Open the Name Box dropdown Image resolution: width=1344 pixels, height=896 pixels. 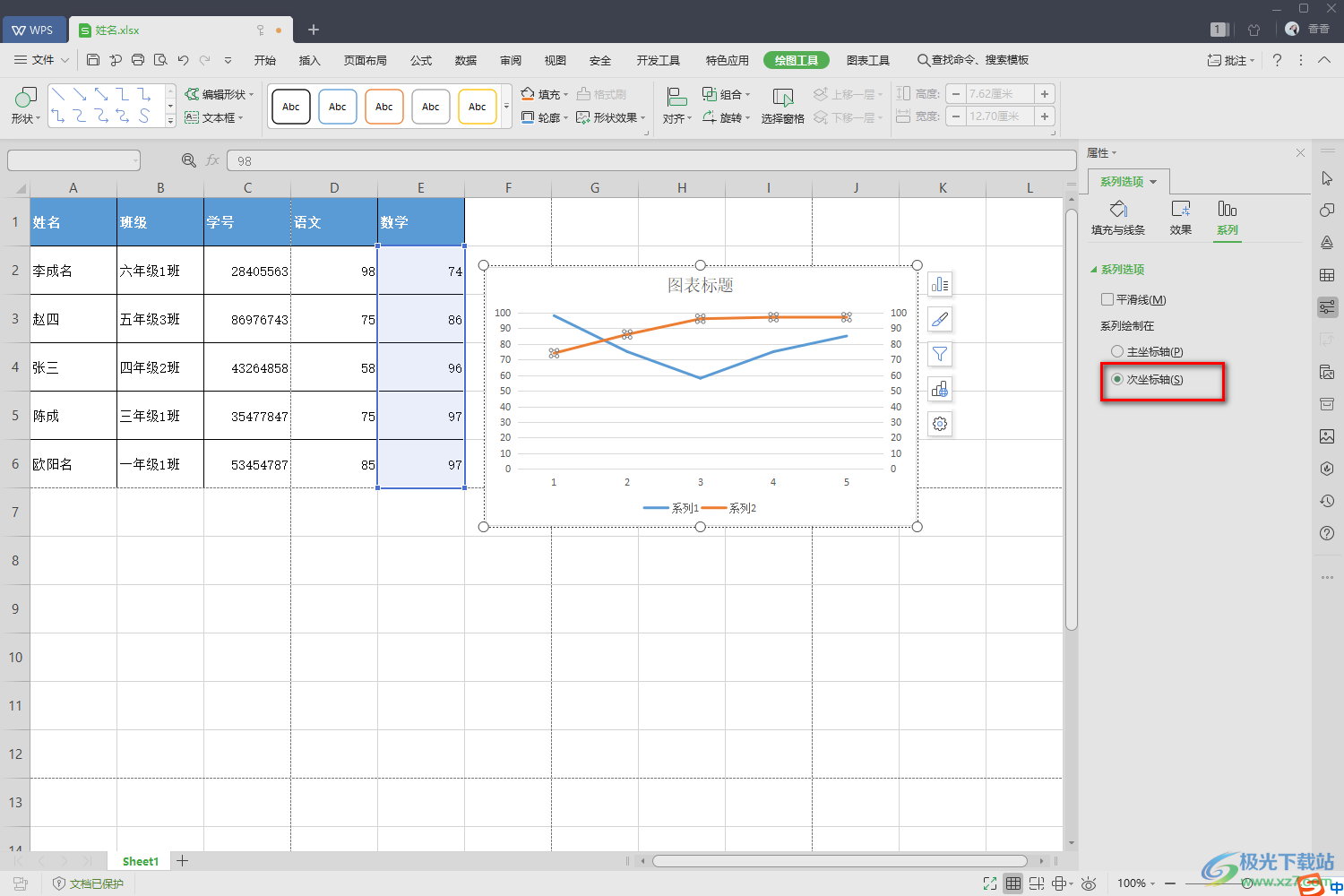tap(135, 161)
